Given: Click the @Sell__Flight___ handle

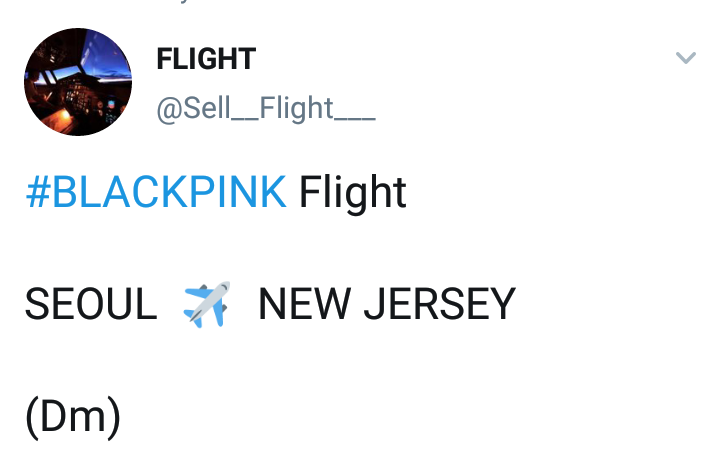Looking at the screenshot, I should (265, 108).
